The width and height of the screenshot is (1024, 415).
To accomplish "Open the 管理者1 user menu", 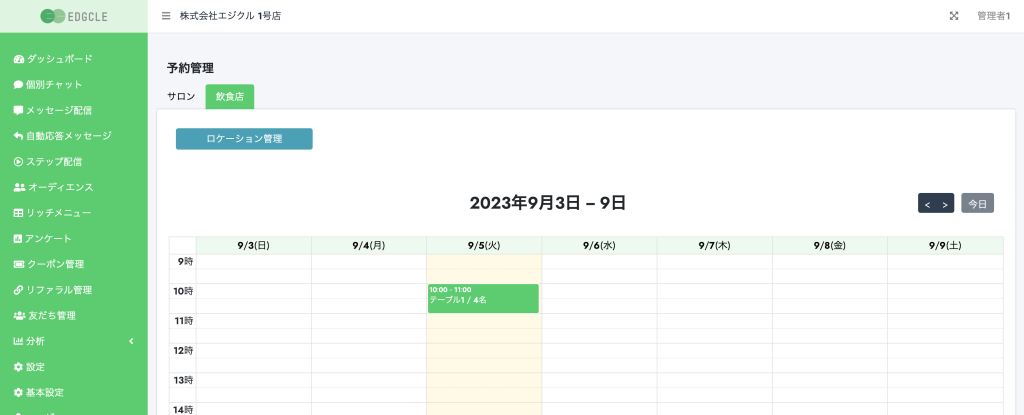I will (993, 16).
